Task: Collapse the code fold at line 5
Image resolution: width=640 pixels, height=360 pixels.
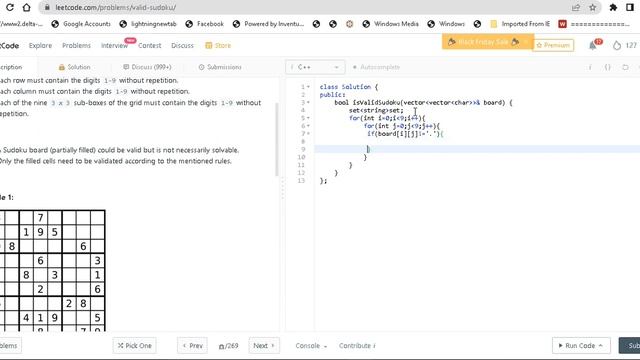Action: [309, 118]
